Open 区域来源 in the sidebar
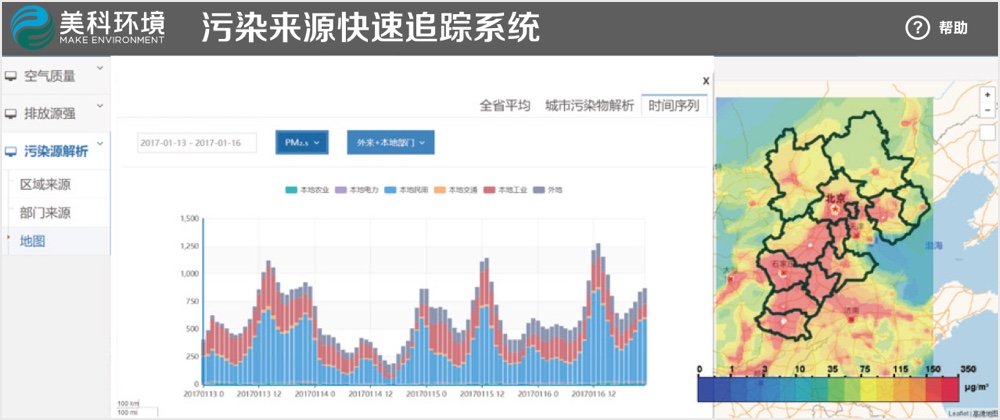The width and height of the screenshot is (1000, 420). [x=45, y=185]
